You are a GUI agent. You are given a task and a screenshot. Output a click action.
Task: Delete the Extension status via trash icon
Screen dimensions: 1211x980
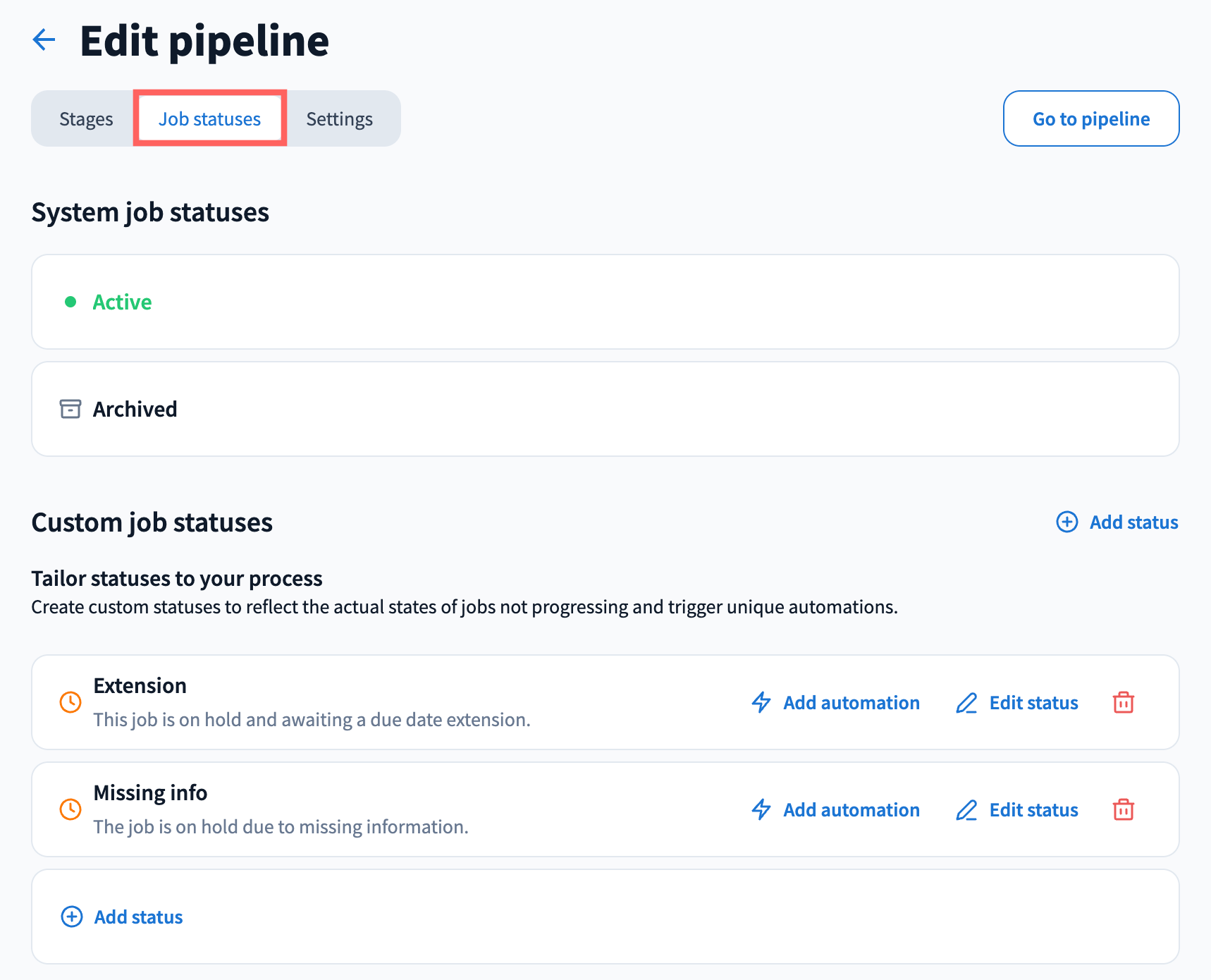pyautogui.click(x=1123, y=703)
